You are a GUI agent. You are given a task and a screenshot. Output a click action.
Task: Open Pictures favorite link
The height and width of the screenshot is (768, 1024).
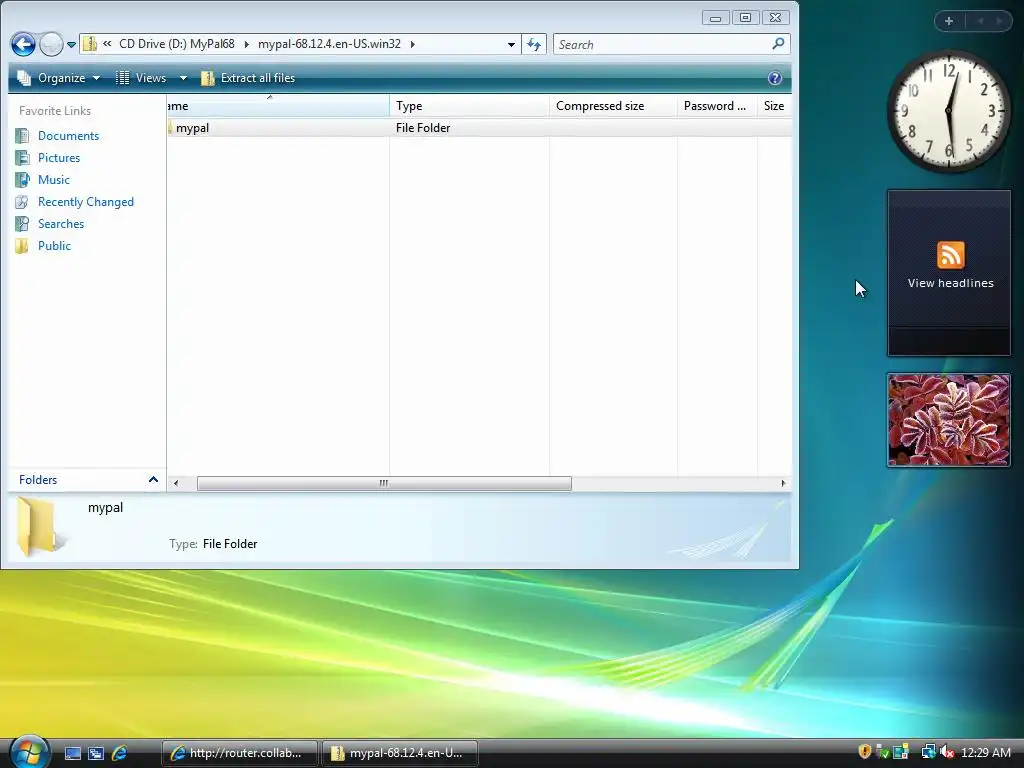click(x=59, y=157)
